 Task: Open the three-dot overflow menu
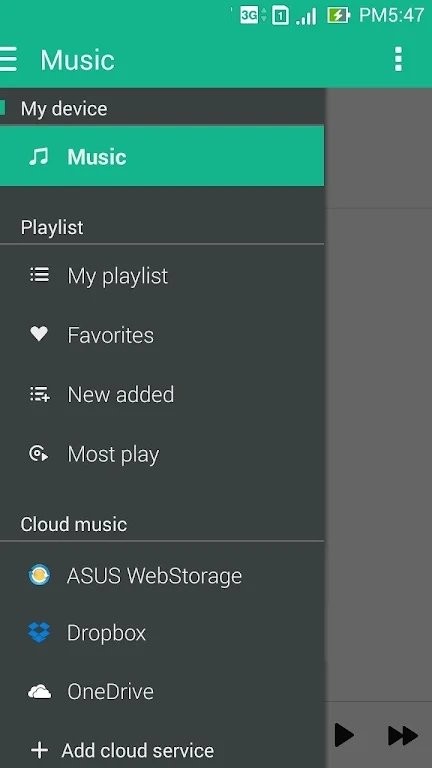(398, 59)
